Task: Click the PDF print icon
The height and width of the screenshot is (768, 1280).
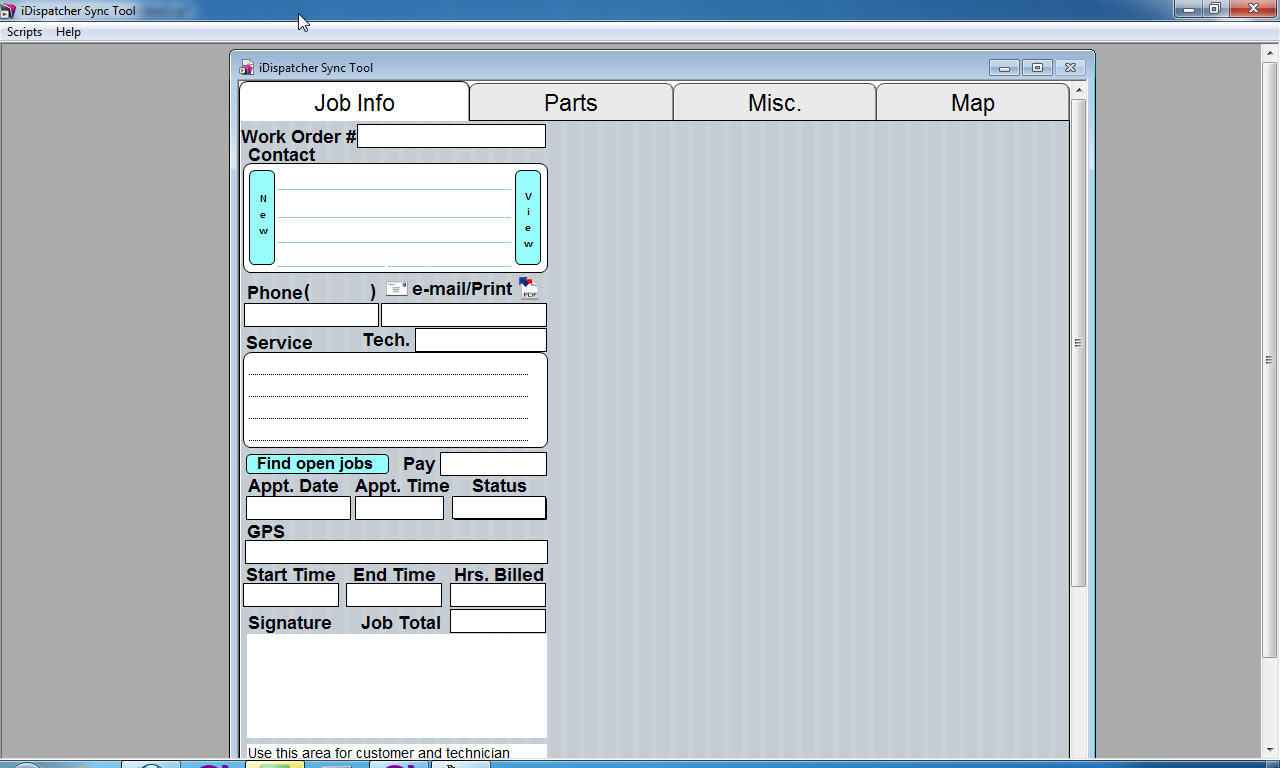Action: coord(528,289)
